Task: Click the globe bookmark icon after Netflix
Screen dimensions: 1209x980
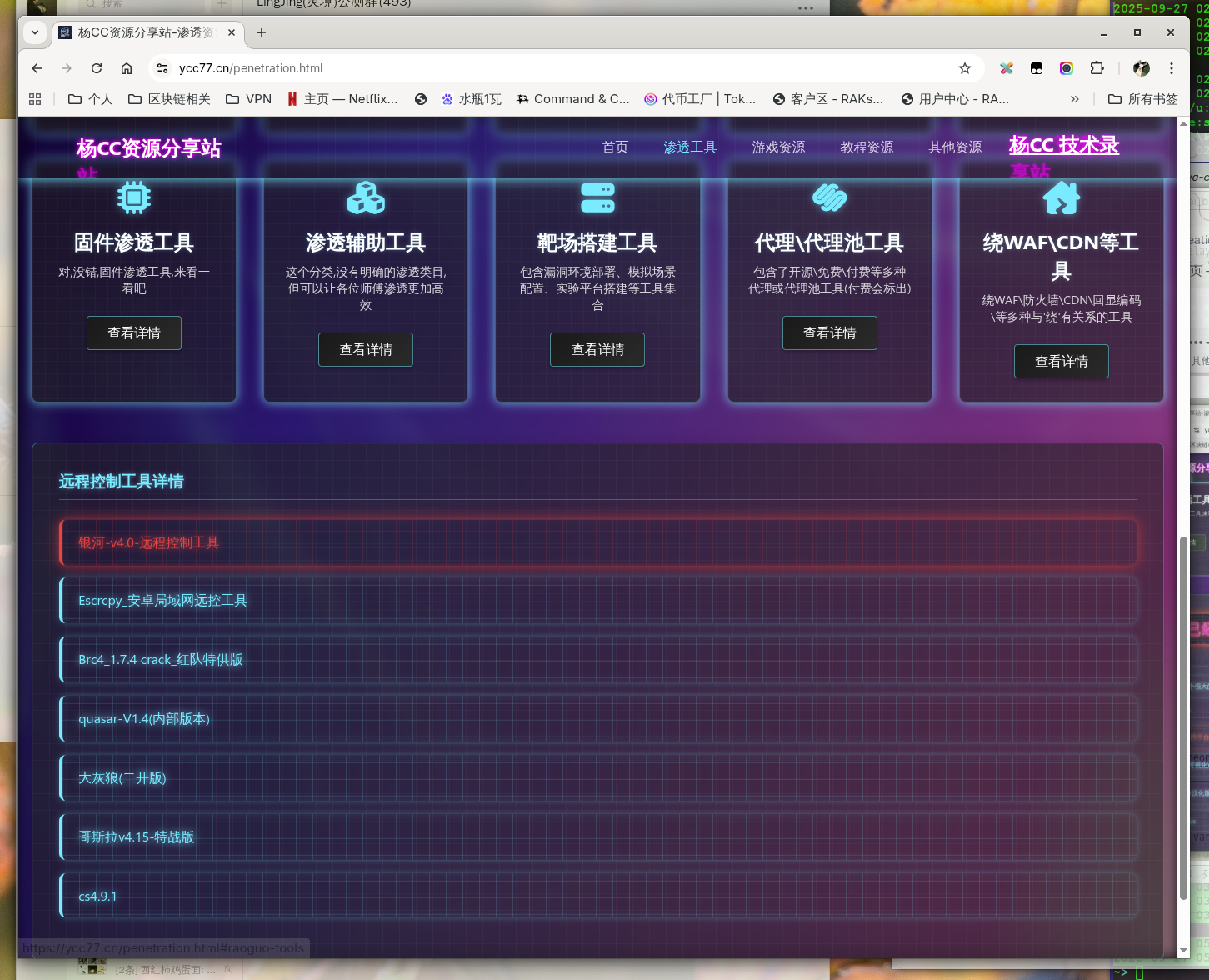Action: [421, 99]
